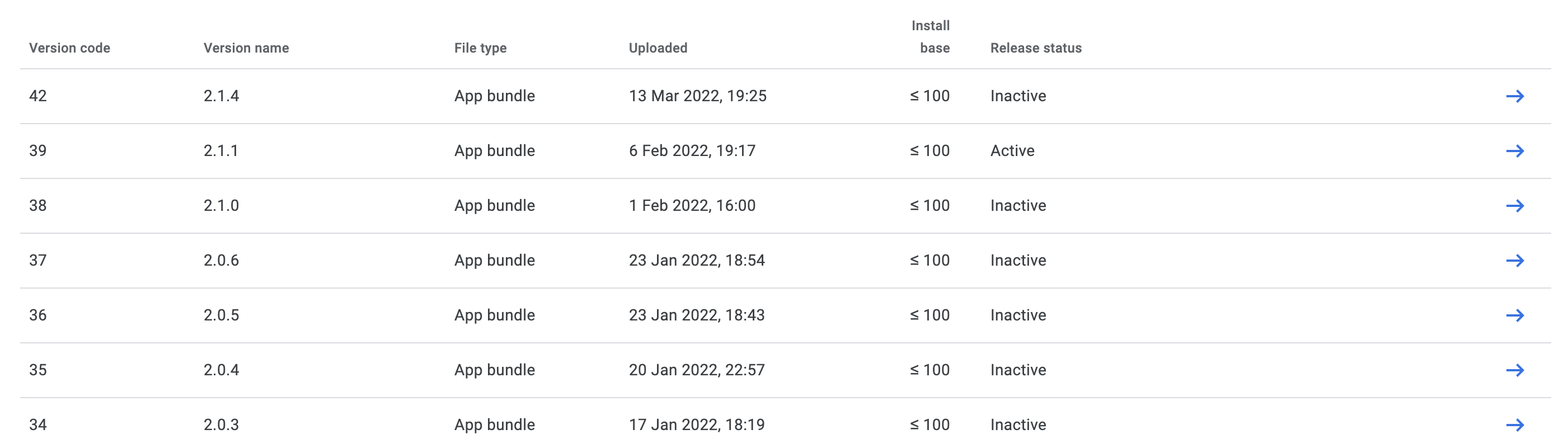Click version name 2.0.3

tap(221, 425)
